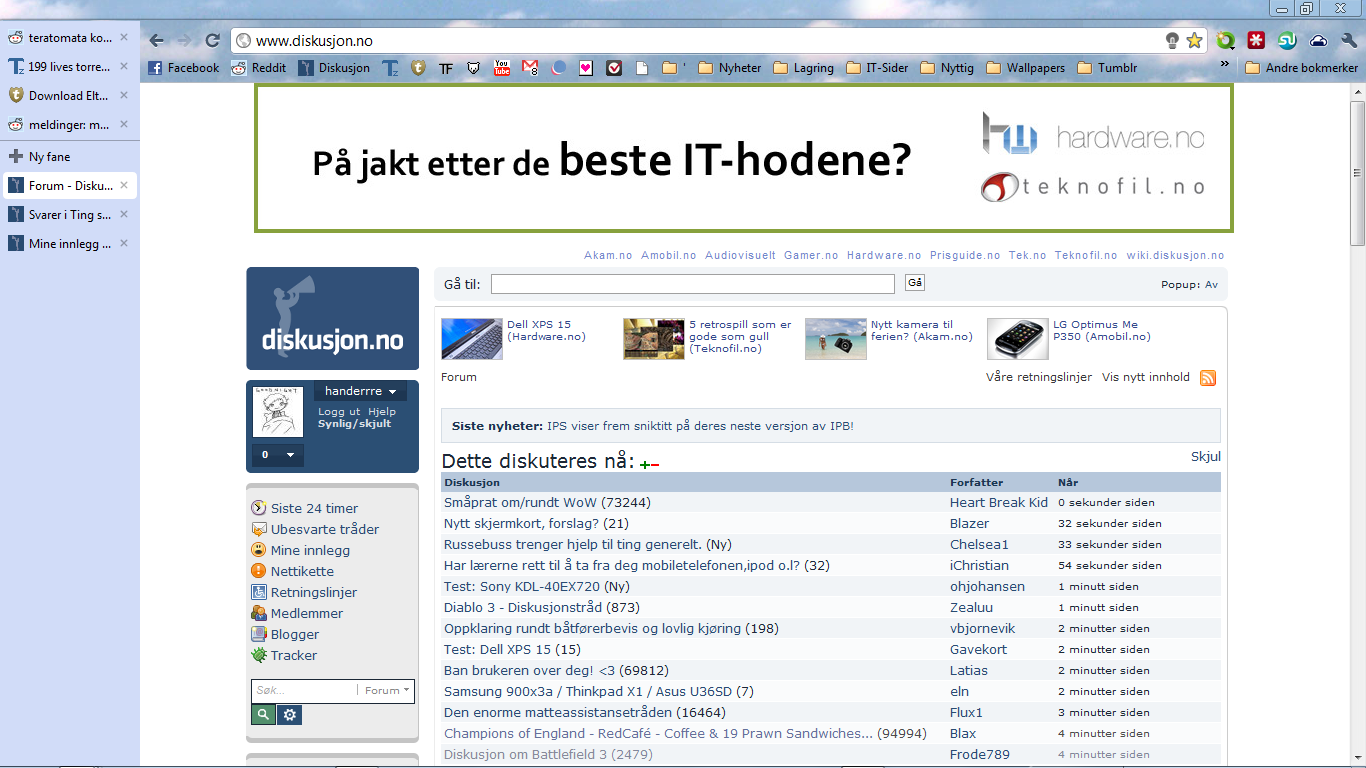This screenshot has width=1366, height=768.
Task: Click the lightbulb icon in address bar
Action: pos(1172,41)
